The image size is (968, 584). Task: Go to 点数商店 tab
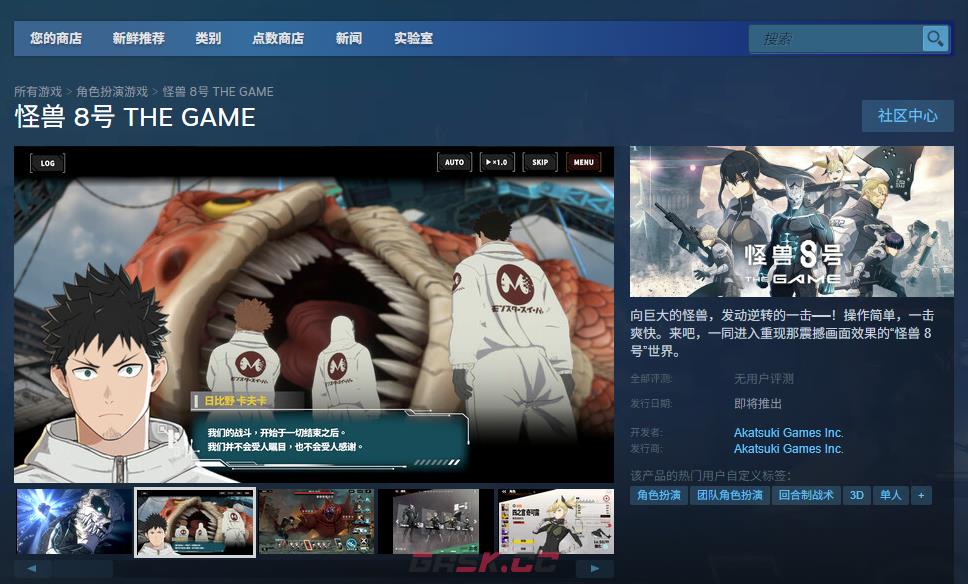pos(278,38)
